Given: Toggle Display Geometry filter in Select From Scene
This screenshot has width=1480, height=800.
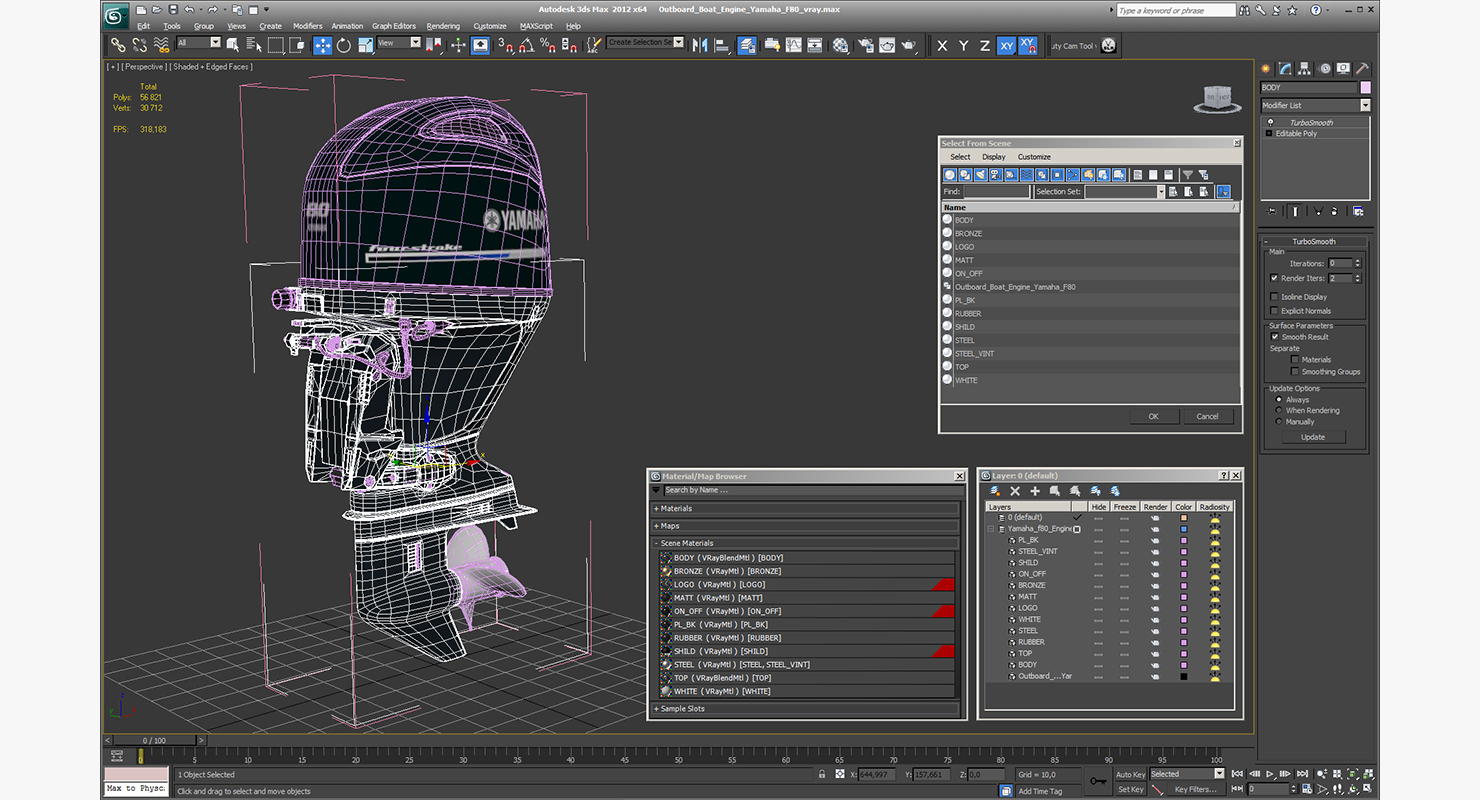Looking at the screenshot, I should point(950,175).
